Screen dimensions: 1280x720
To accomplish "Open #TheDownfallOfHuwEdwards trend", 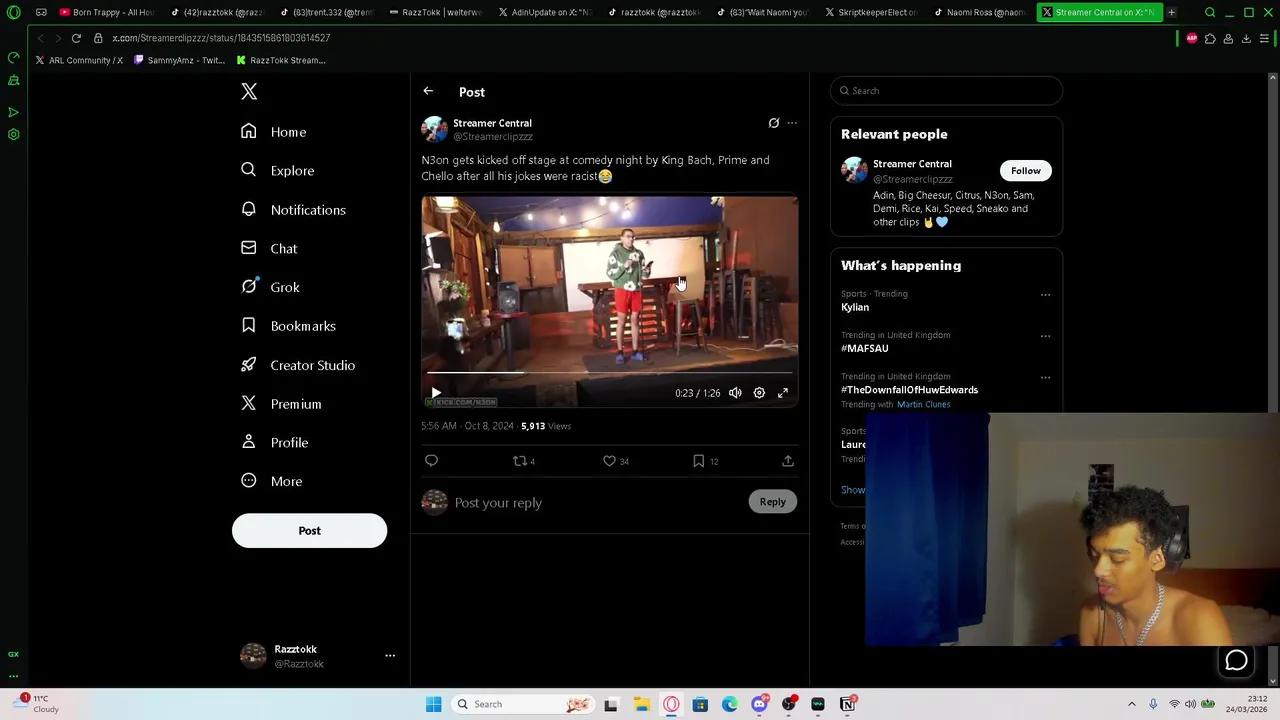I will 909,390.
